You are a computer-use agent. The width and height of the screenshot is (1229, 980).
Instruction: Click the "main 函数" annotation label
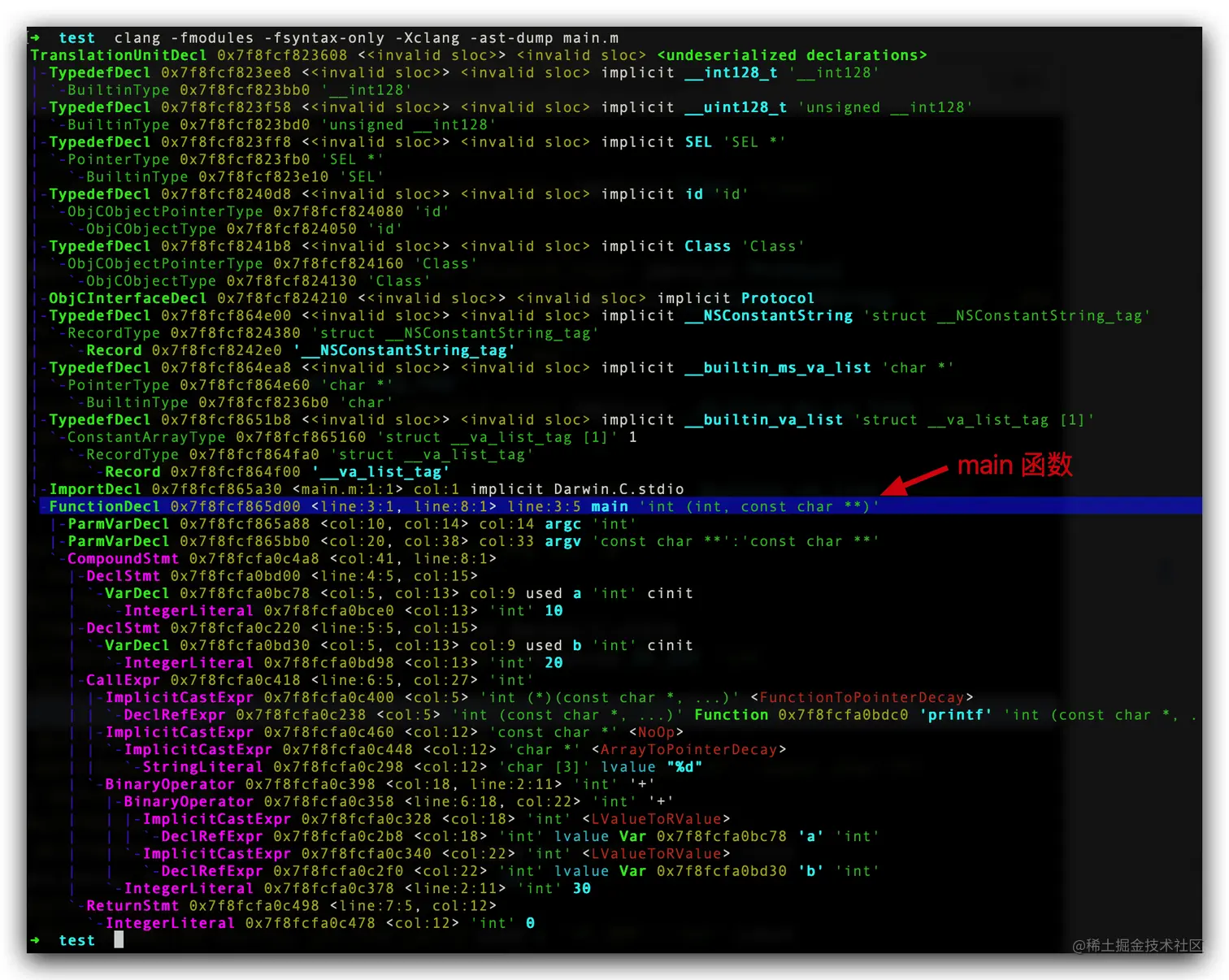pos(1014,466)
